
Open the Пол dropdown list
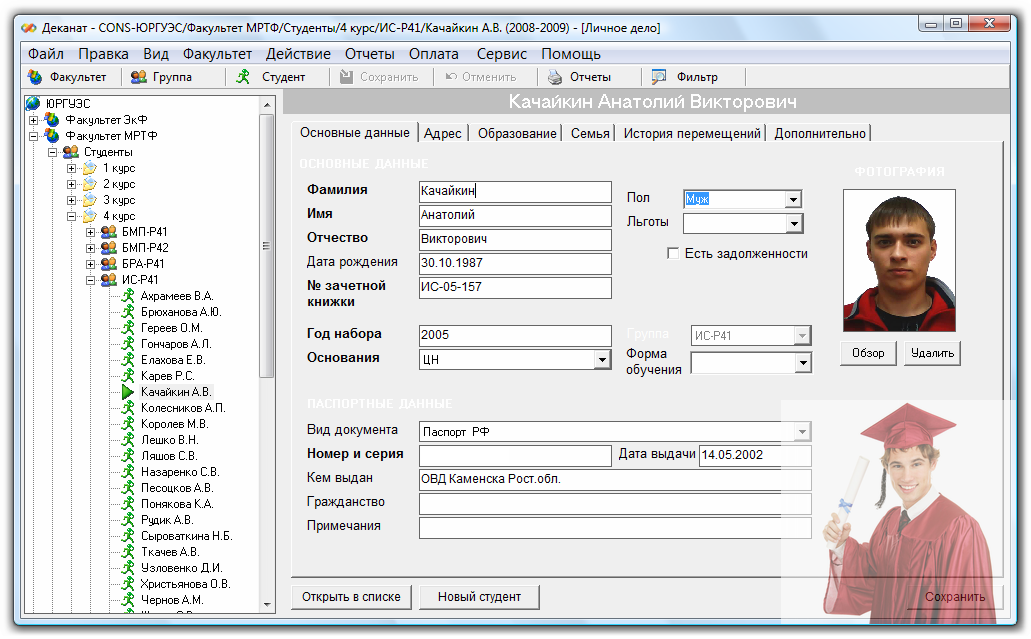pyautogui.click(x=793, y=200)
